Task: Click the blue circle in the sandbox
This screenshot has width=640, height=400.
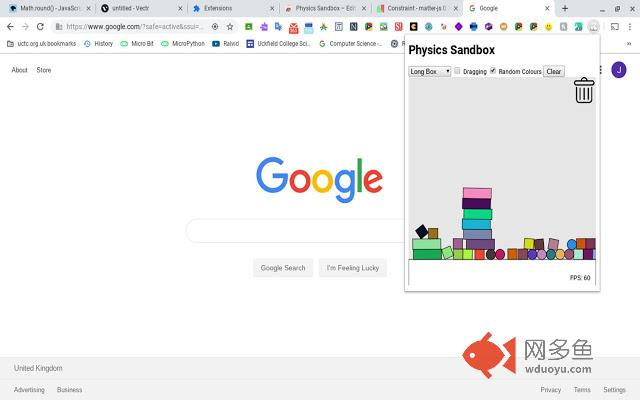Action: [572, 244]
